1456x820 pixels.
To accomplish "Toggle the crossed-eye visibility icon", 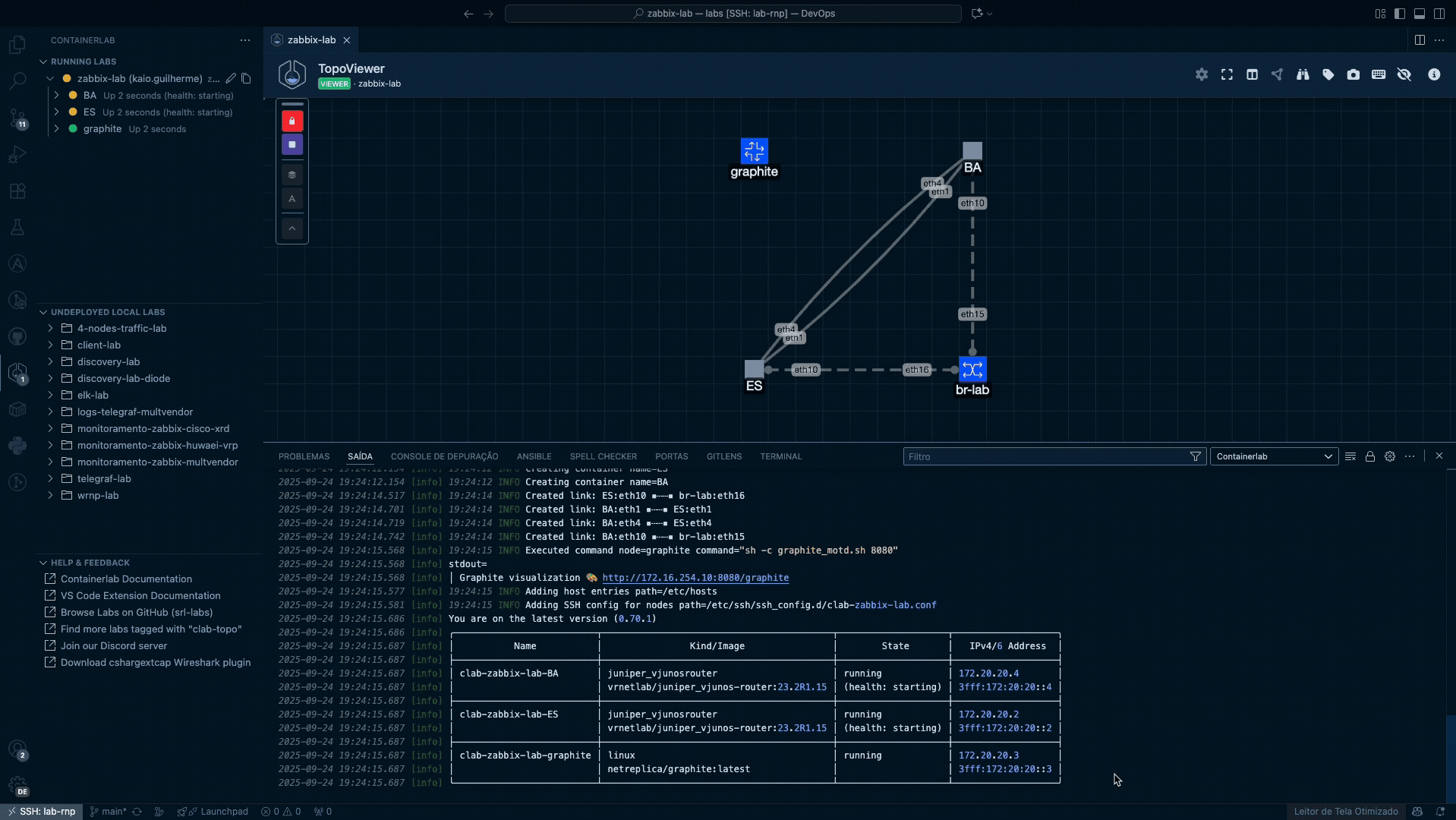I will [x=1404, y=74].
